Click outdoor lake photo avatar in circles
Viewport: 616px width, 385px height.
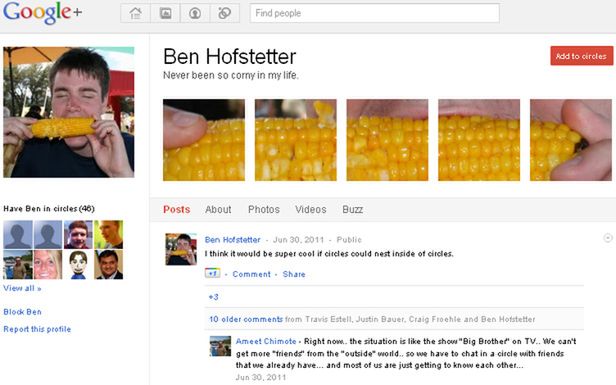(x=18, y=265)
